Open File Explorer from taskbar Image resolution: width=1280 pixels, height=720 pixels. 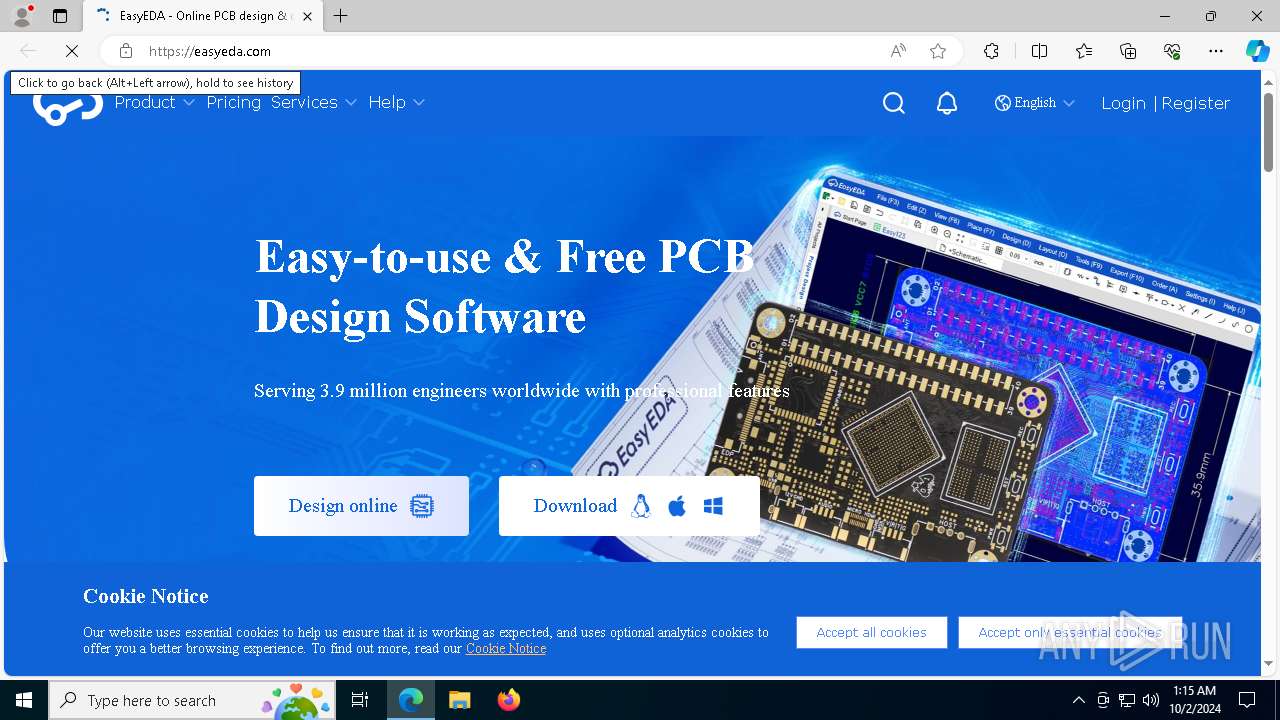[459, 700]
